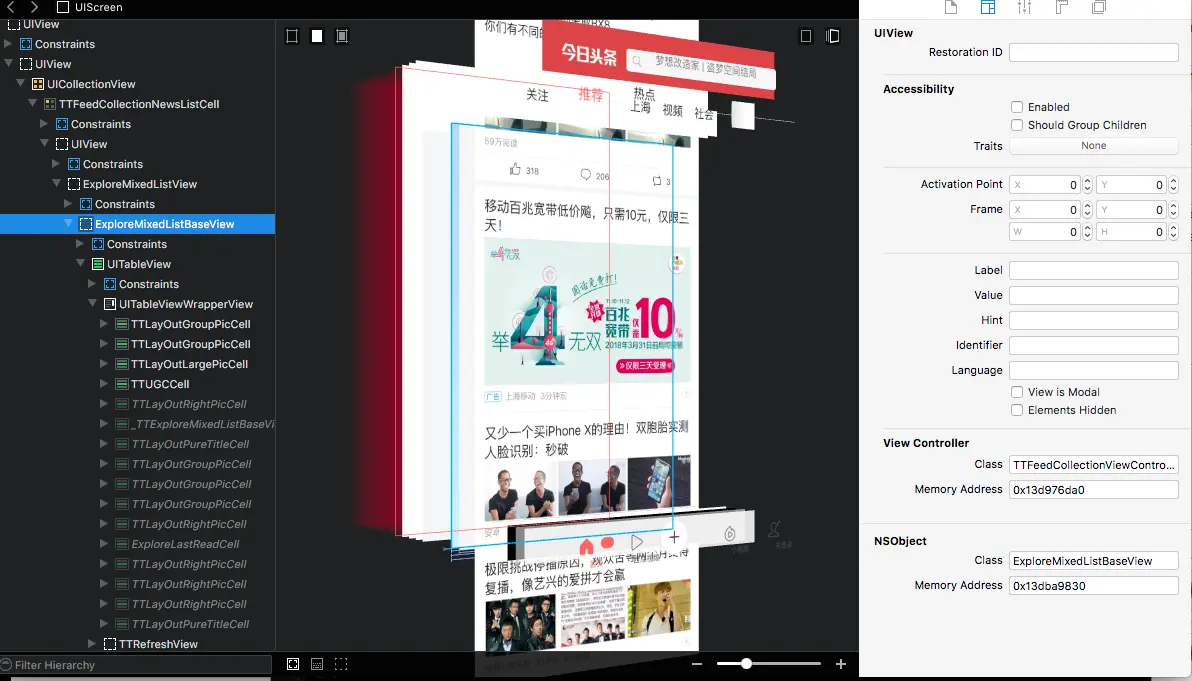Select the TTFeedCollectionNewsListCell row
The height and width of the screenshot is (681, 1192).
138,104
